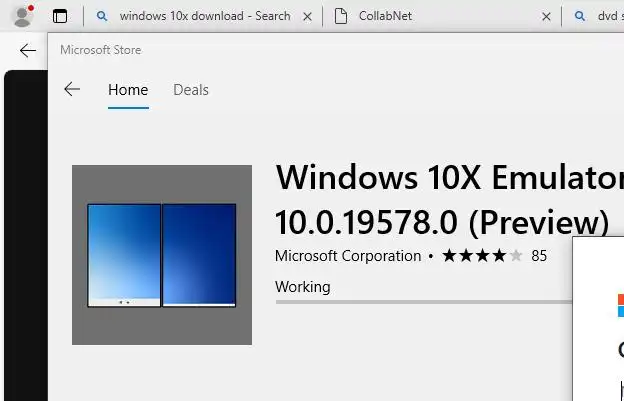Open the browser profile avatar icon
The width and height of the screenshot is (624, 401).
(22, 16)
